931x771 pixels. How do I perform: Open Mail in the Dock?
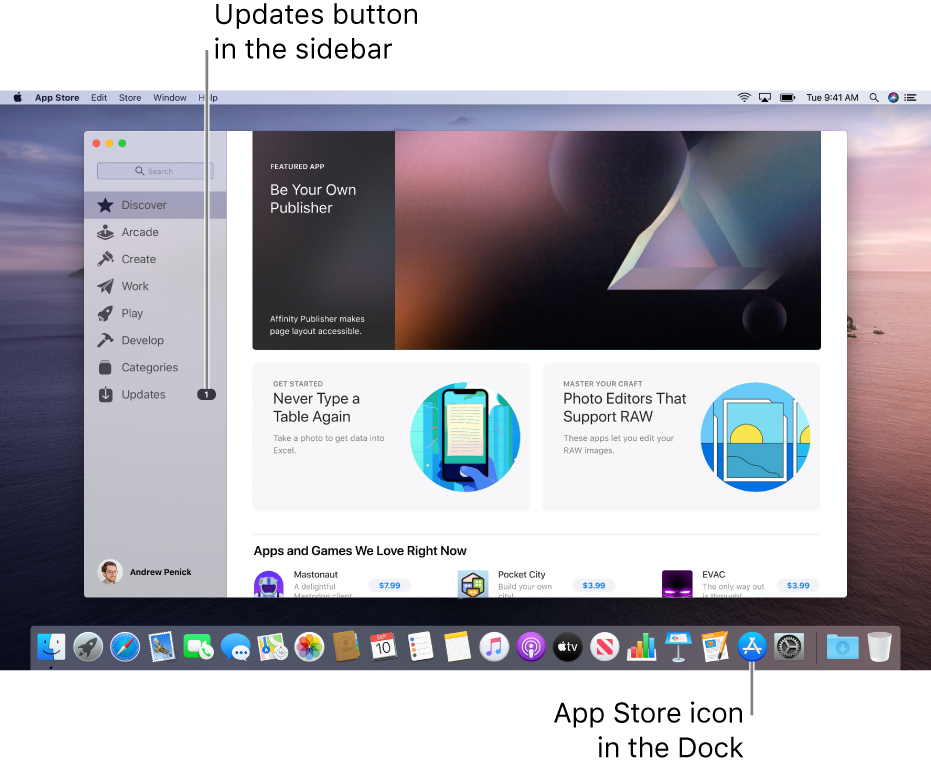[x=162, y=646]
